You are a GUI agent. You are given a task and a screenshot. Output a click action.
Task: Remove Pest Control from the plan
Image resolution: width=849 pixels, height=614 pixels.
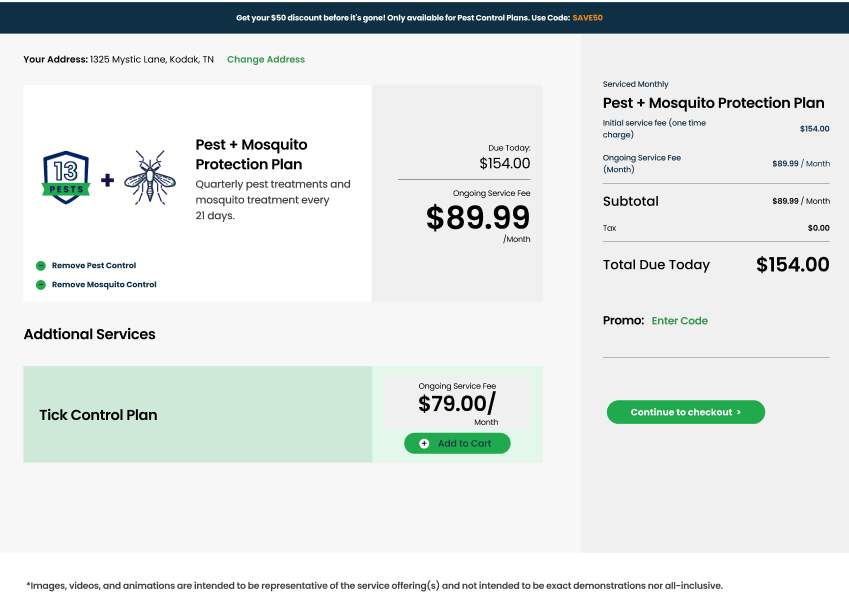tap(94, 265)
